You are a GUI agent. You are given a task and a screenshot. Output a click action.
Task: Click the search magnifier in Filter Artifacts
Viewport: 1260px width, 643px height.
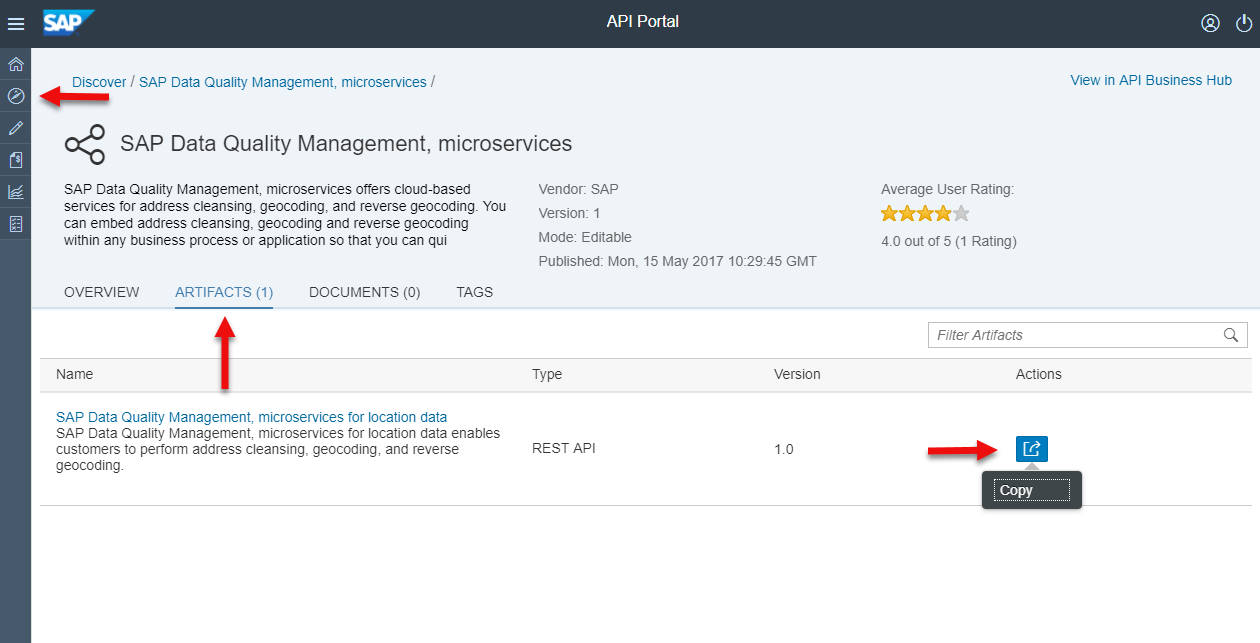click(1231, 335)
